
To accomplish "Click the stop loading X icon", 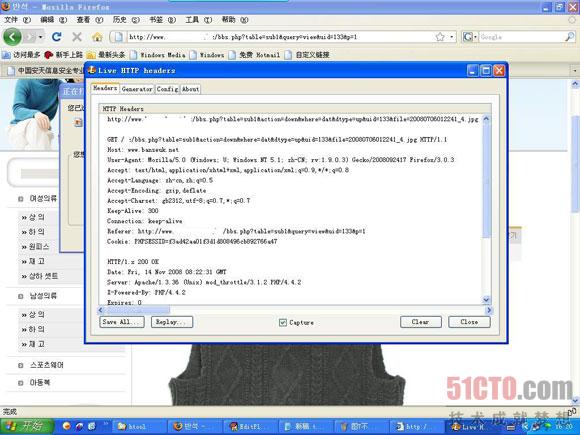I will click(77, 37).
